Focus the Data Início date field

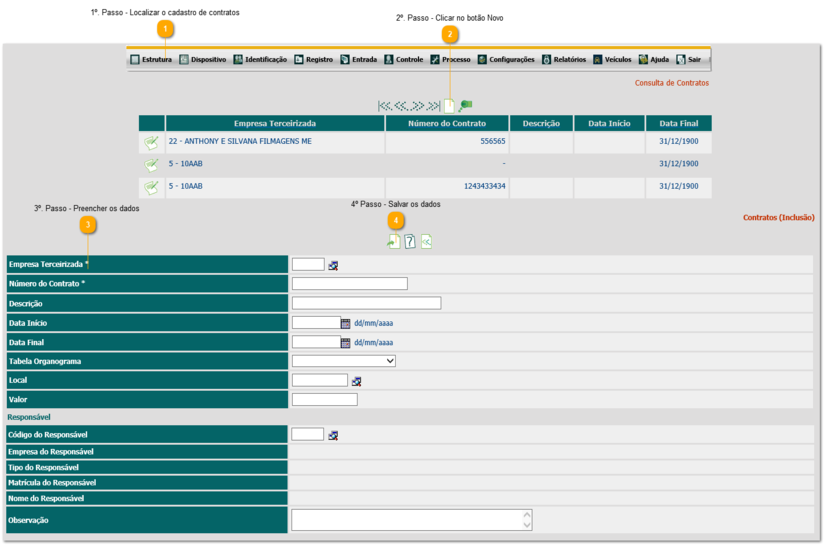point(316,323)
